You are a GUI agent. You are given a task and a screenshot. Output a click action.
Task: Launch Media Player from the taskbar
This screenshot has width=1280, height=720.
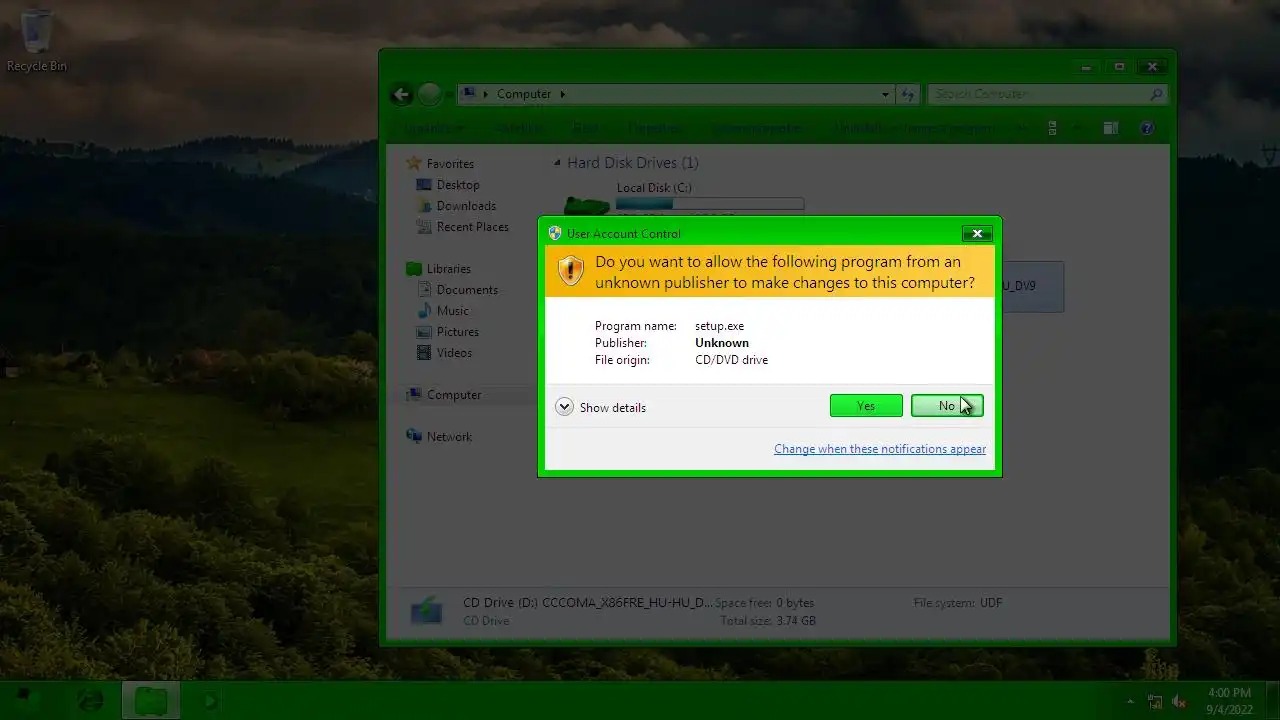pos(211,700)
